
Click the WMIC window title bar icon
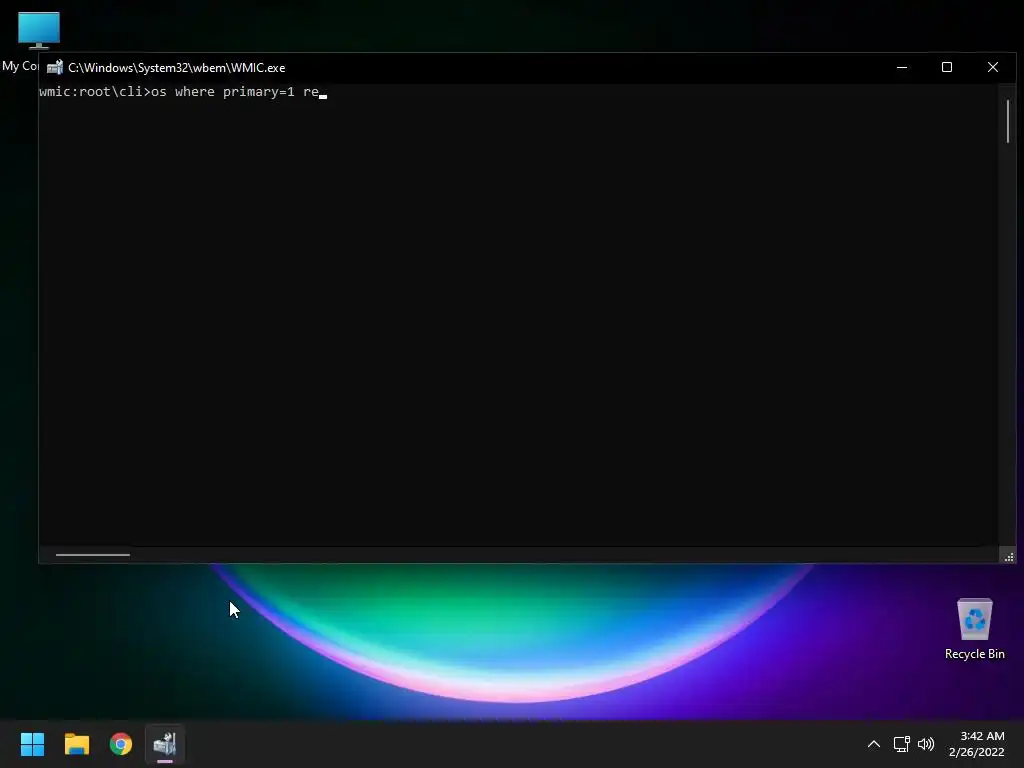(x=55, y=67)
